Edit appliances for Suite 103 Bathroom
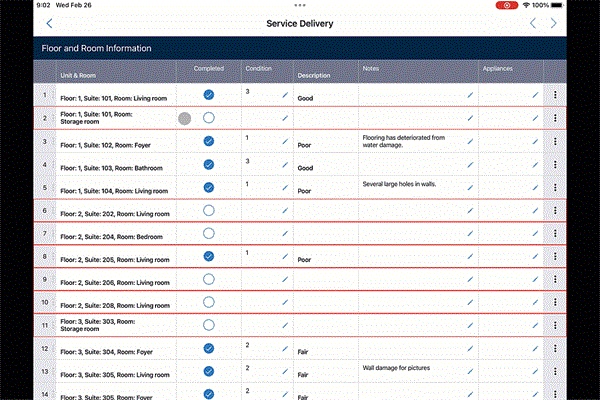Screen dimensions: 600x400 (x=535, y=165)
